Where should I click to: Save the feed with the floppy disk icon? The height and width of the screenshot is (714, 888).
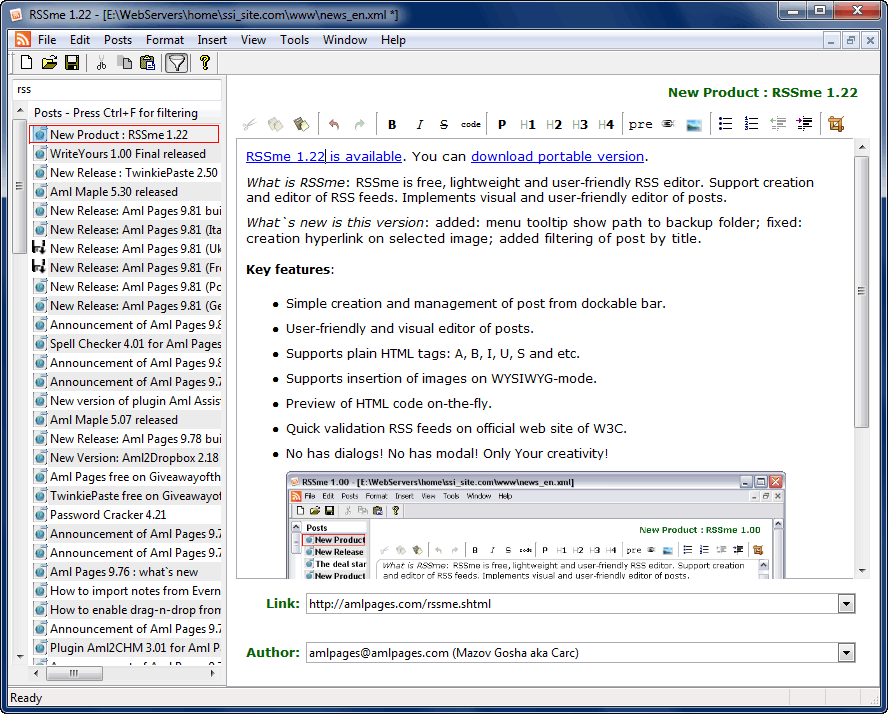click(72, 62)
